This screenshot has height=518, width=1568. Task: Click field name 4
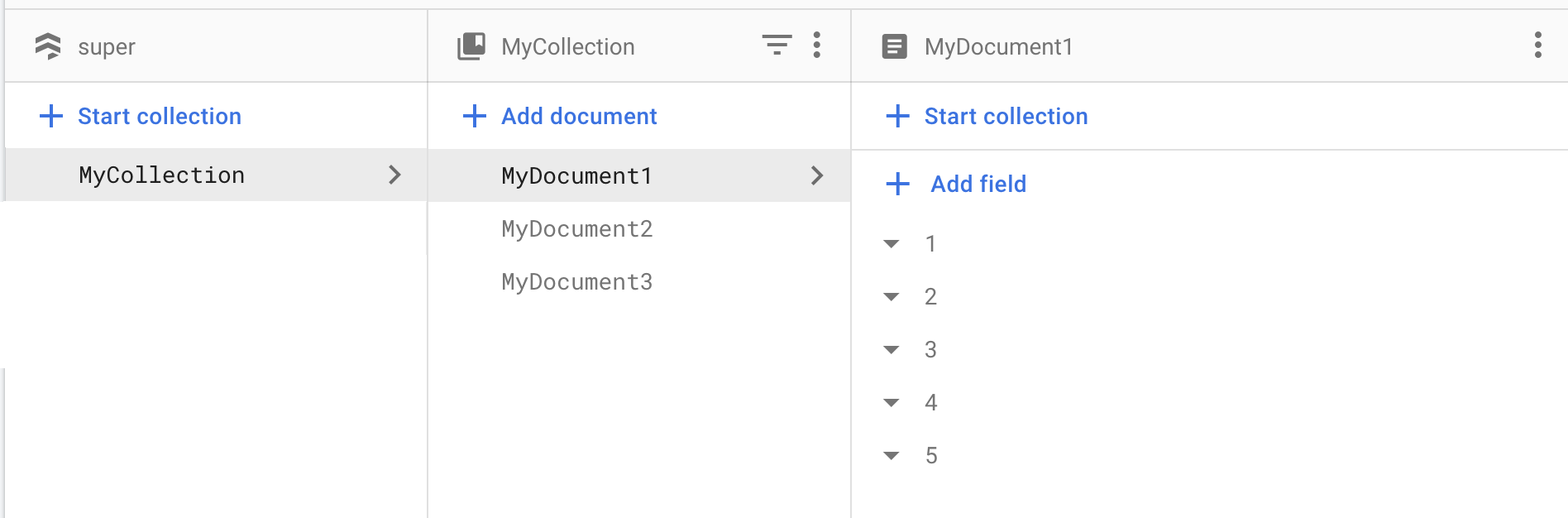[x=930, y=402]
